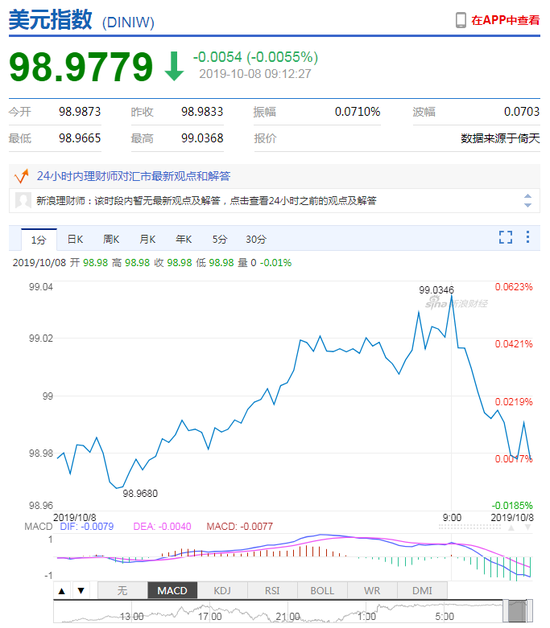Click the time range slider handle
550x628 pixels.
518,612
